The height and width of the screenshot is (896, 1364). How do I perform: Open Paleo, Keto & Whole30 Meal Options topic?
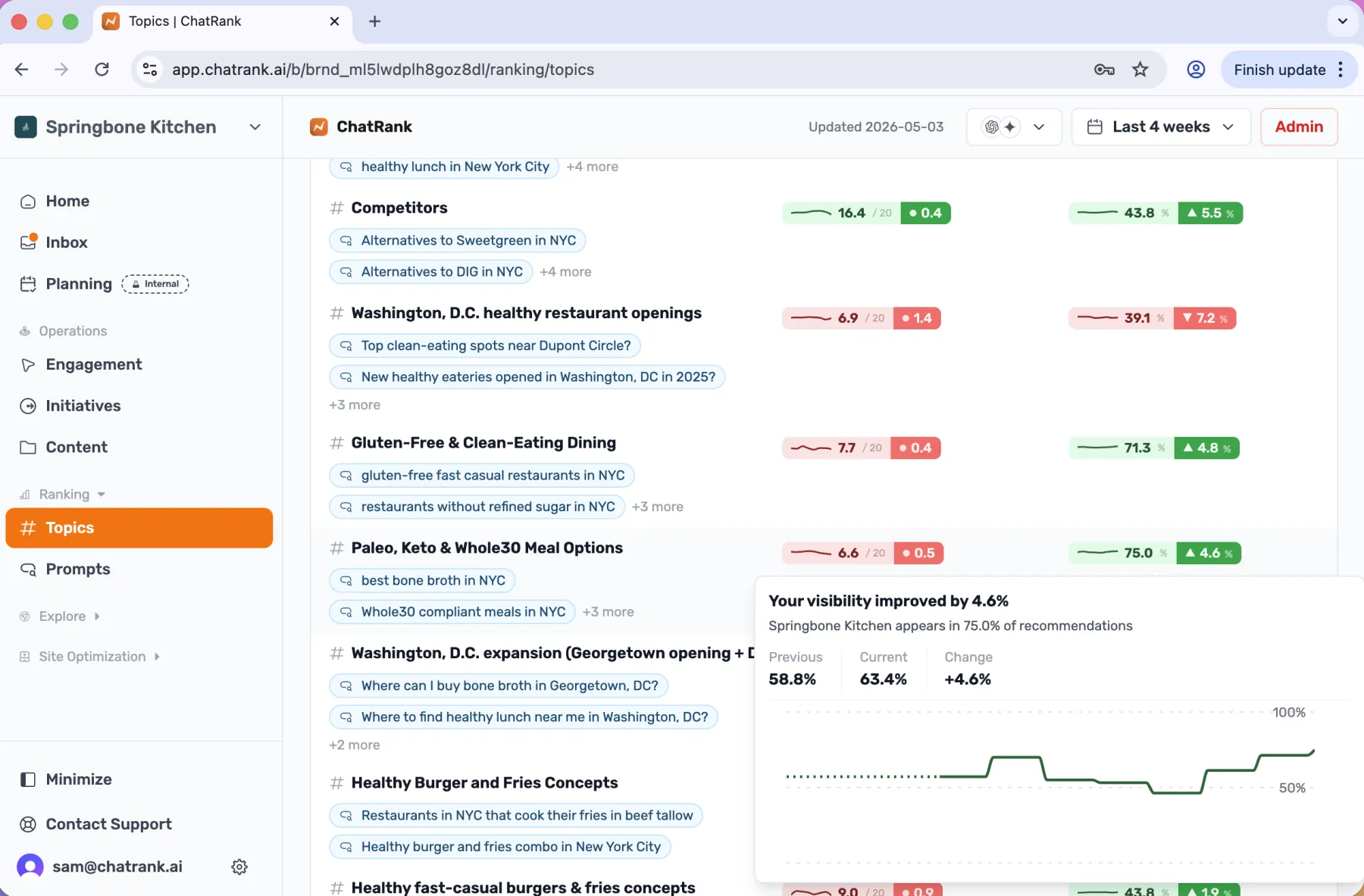[486, 548]
